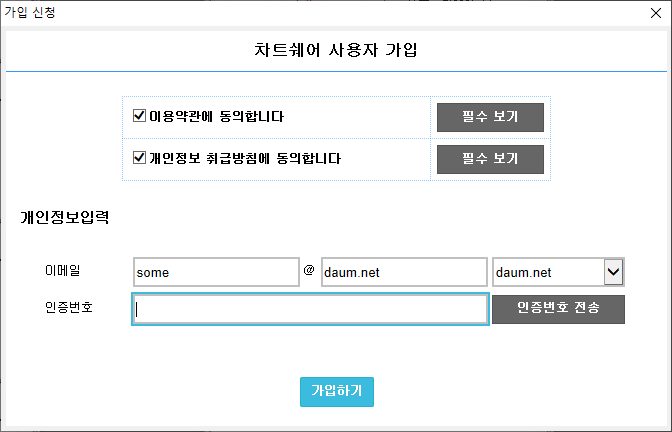
Task: Toggle the 이용약관에 동의합니다 checkbox
Action: (140, 116)
